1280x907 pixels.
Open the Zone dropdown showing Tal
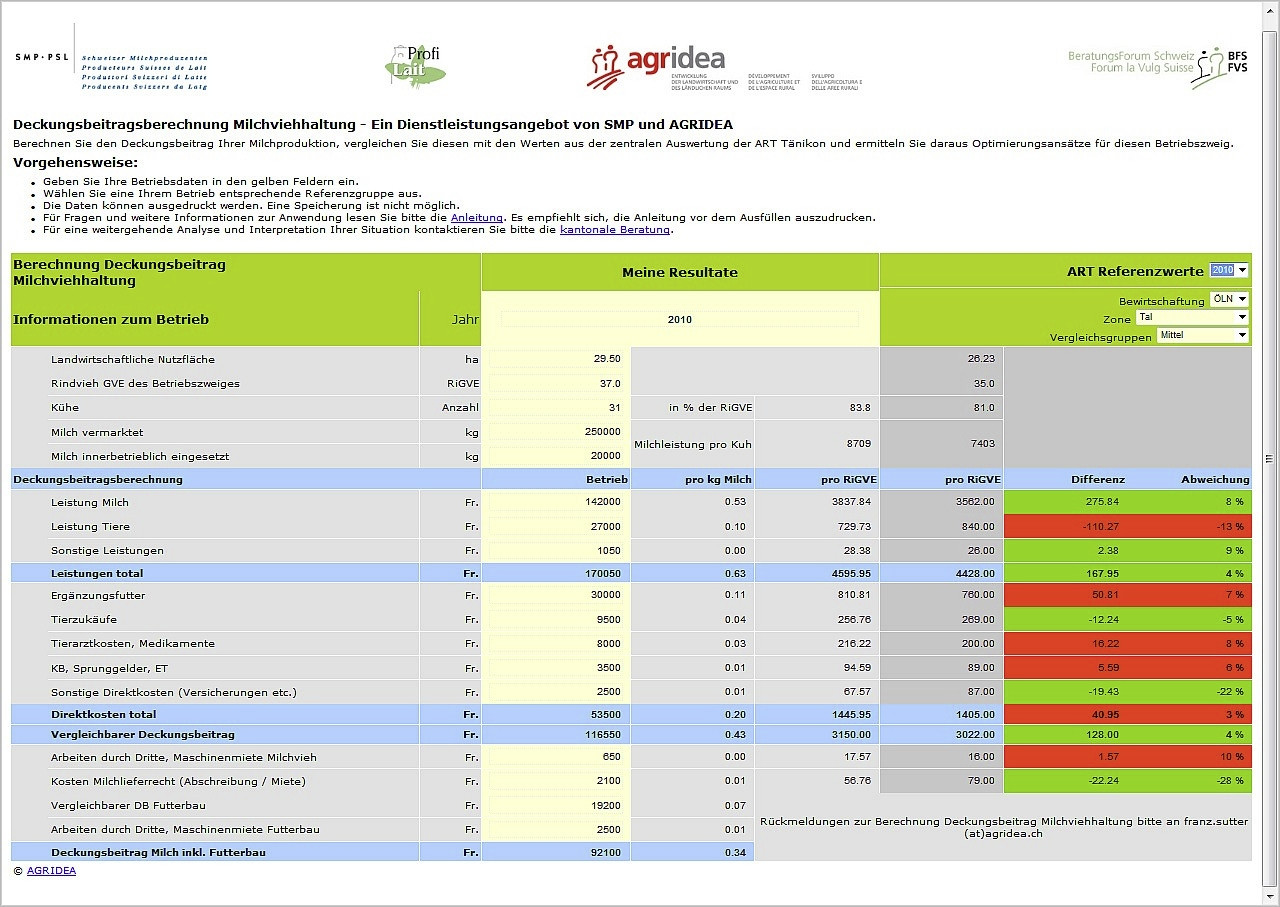(x=1192, y=317)
